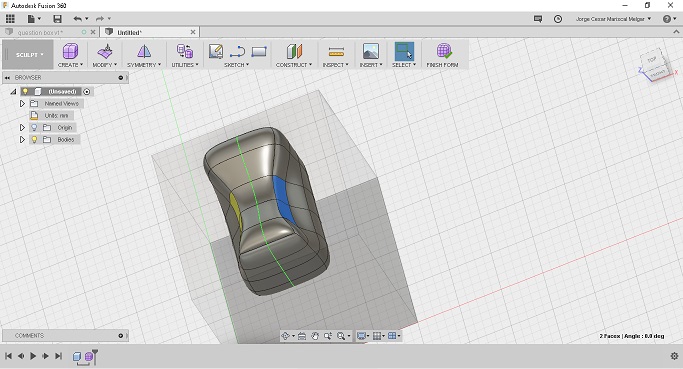683x369 pixels.
Task: Undo the last action
Action: (x=78, y=19)
